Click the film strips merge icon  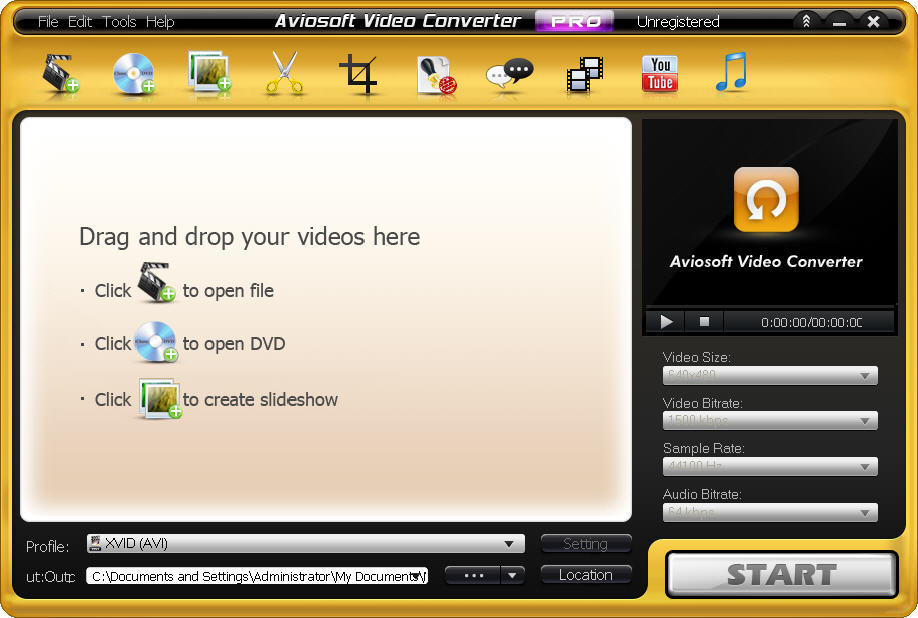(584, 74)
